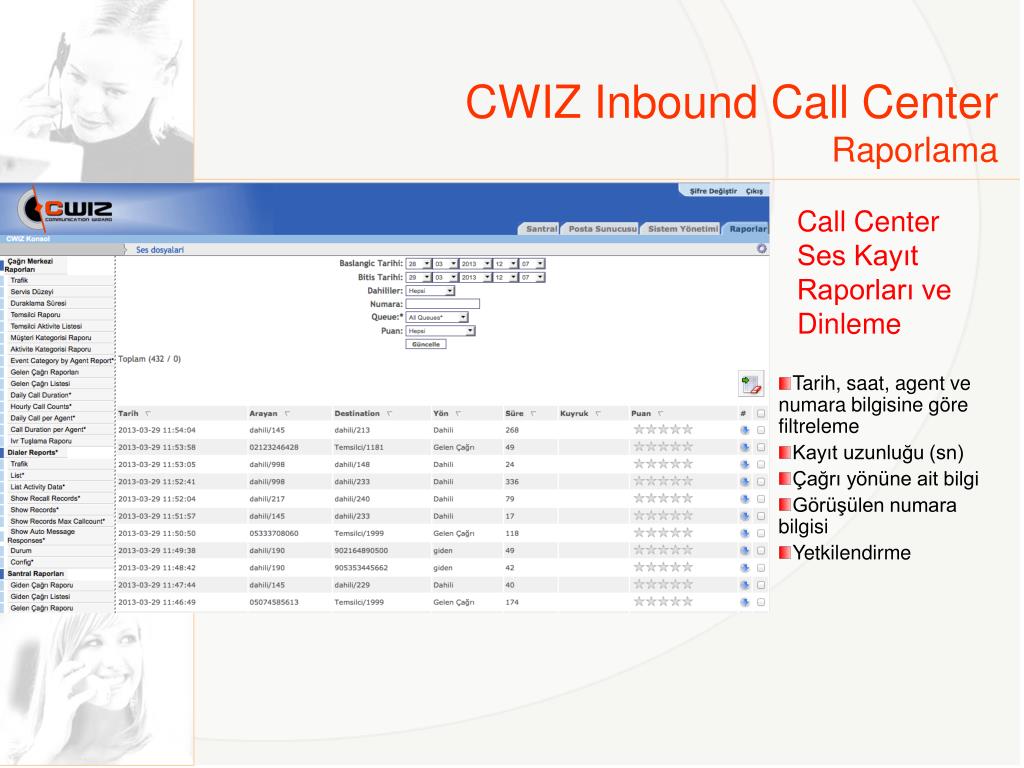This screenshot has width=1024, height=768.
Task: Open Show Recall Records item
Action: point(45,499)
